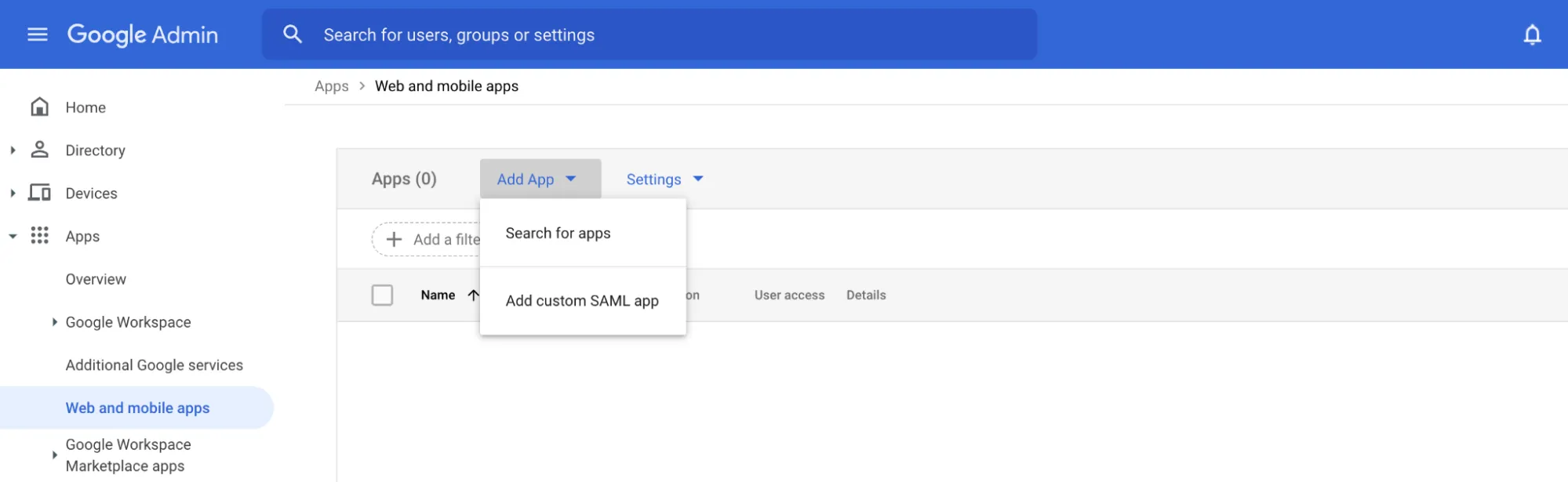The image size is (1568, 482).
Task: Click the Apps breadcrumb link
Action: pos(332,86)
